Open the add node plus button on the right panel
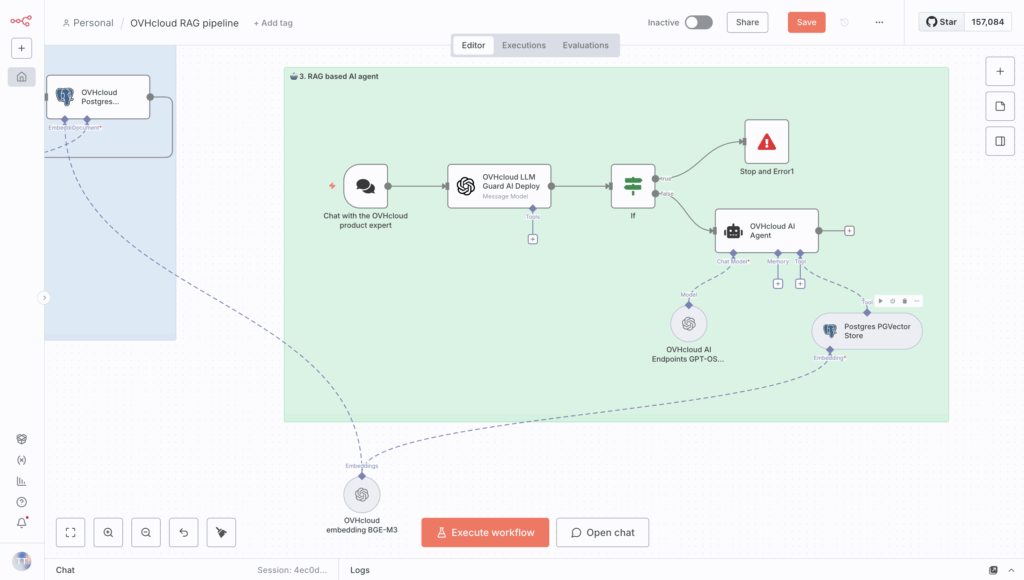 pos(1000,72)
